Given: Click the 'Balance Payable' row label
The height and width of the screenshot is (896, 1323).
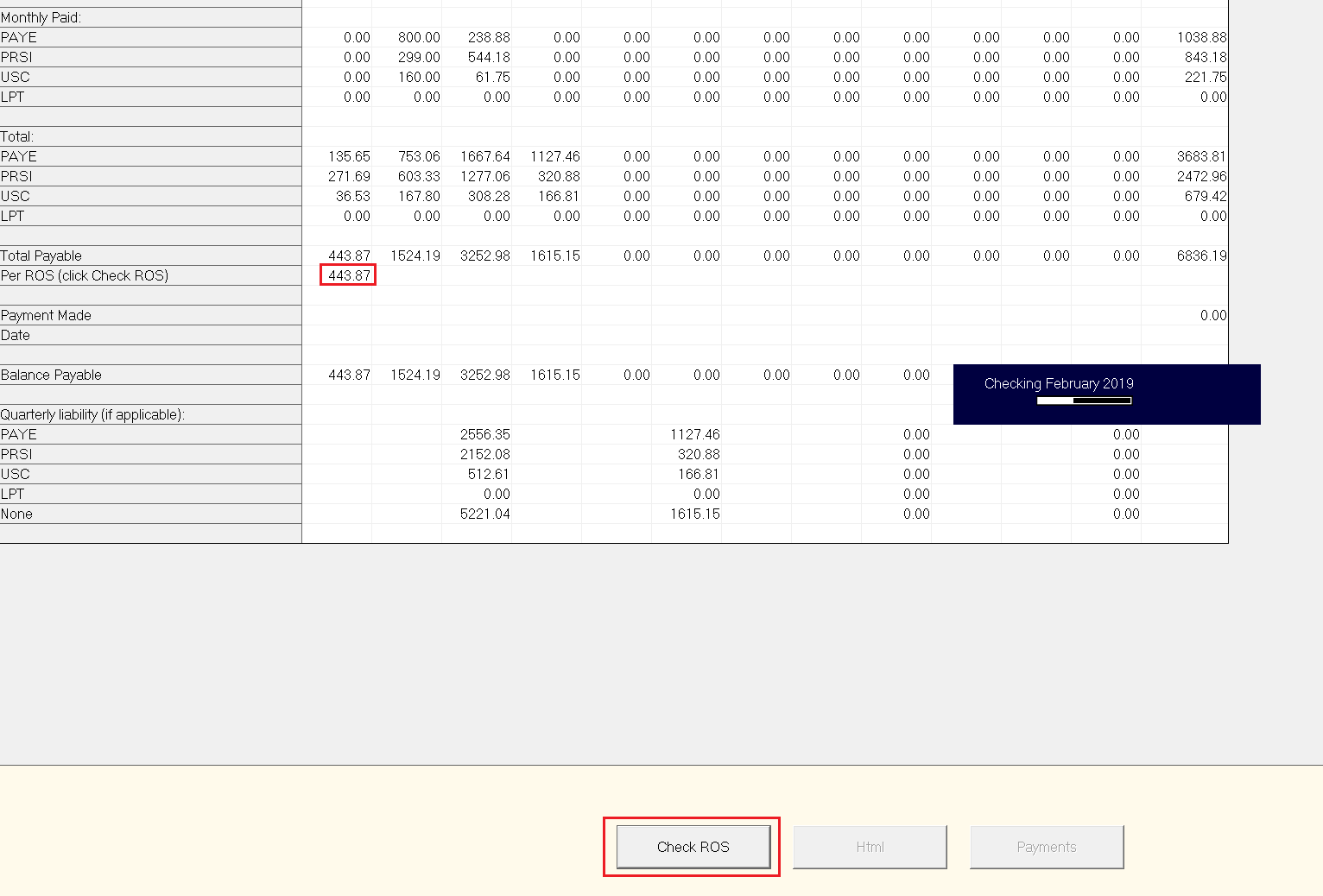Looking at the screenshot, I should [x=51, y=375].
